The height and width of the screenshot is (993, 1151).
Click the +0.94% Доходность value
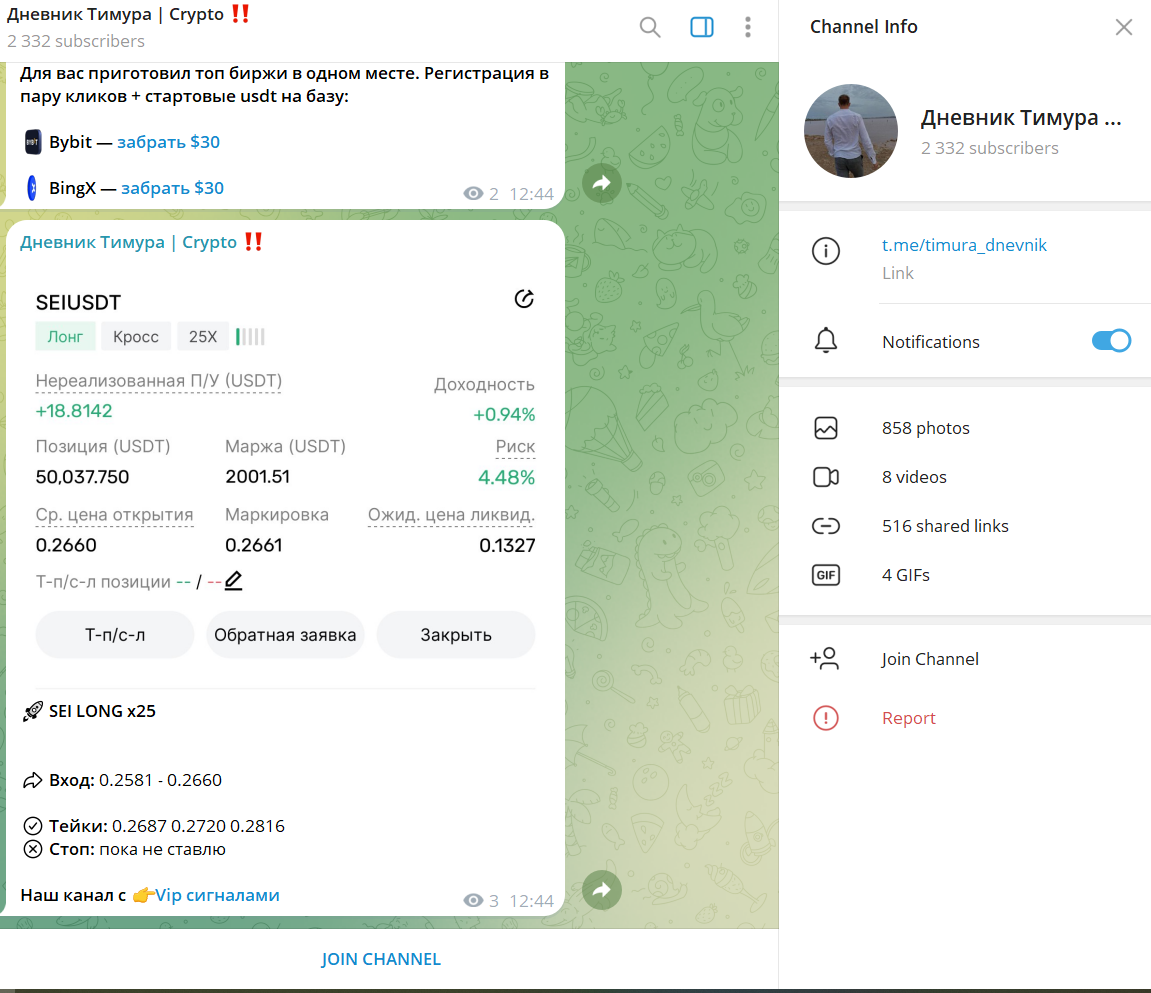pos(504,415)
